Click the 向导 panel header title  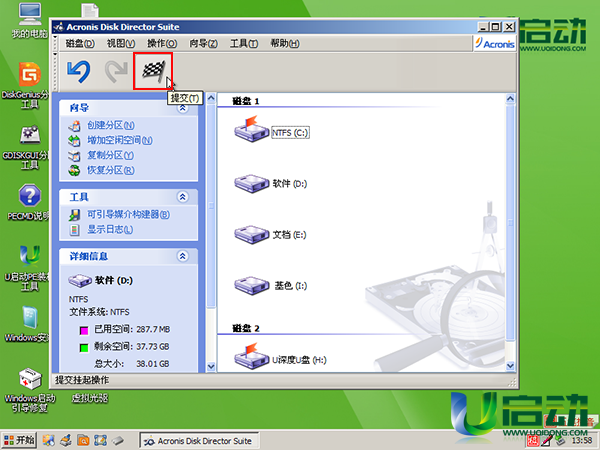[x=79, y=108]
